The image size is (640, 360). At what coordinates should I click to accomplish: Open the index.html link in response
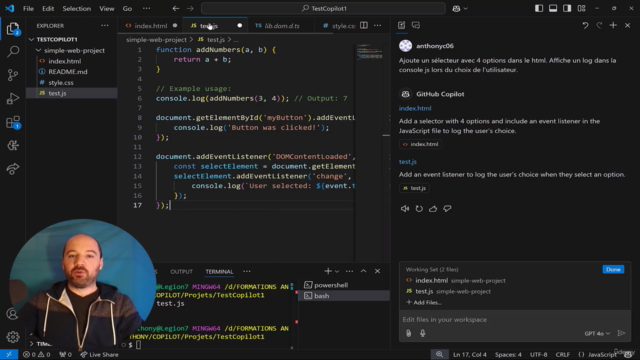pos(415,108)
